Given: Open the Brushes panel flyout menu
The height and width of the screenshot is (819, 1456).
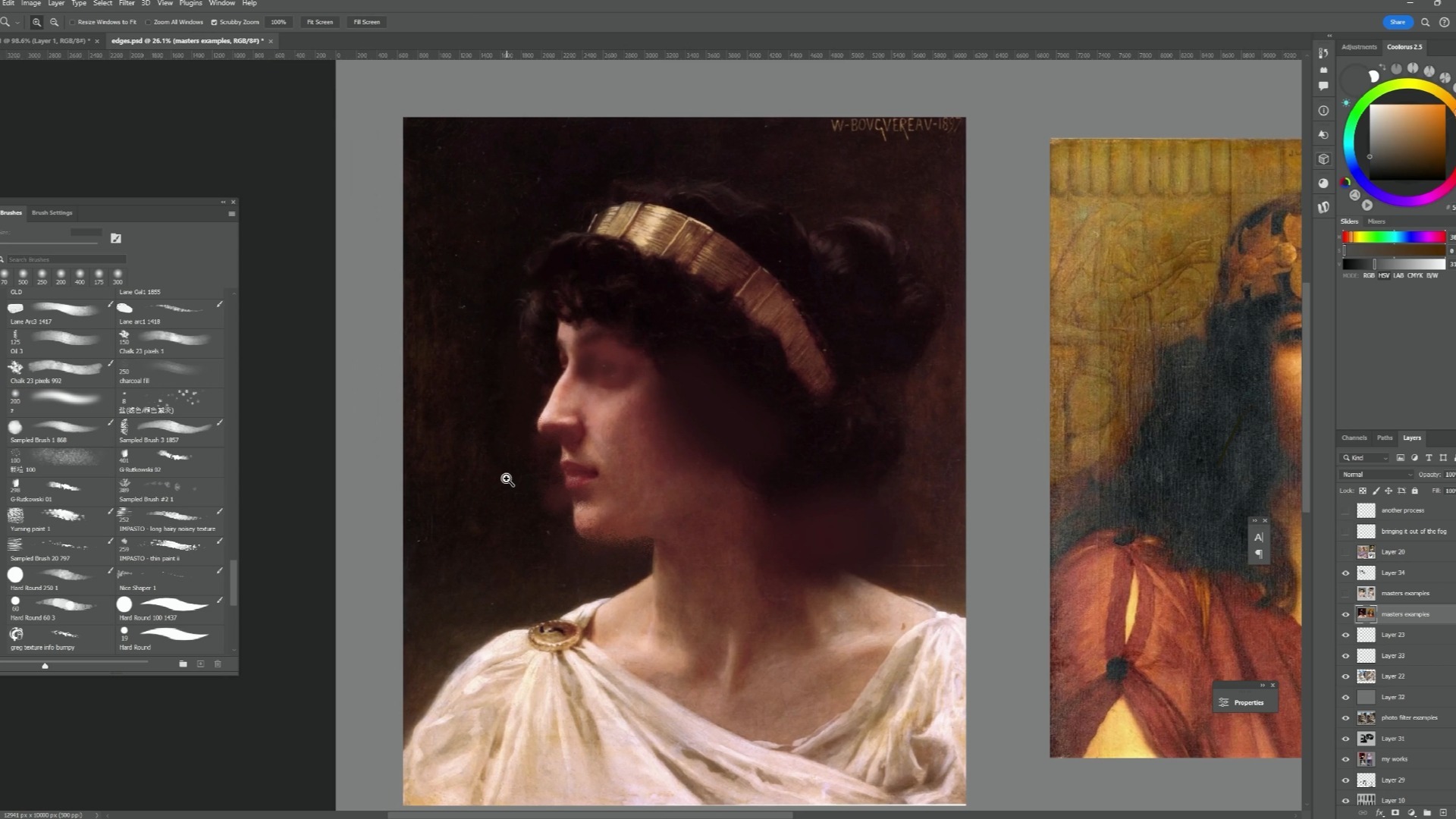Looking at the screenshot, I should tap(231, 214).
